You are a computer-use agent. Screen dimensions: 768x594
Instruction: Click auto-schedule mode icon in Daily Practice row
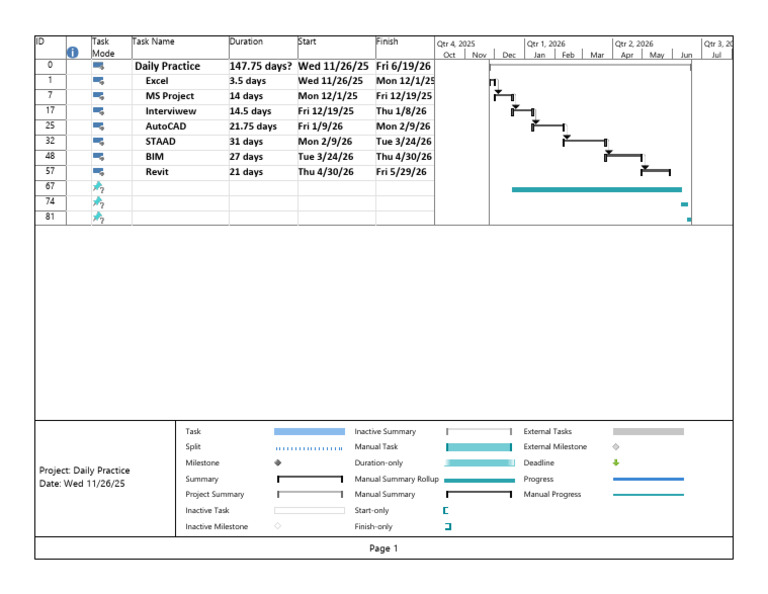pyautogui.click(x=98, y=66)
